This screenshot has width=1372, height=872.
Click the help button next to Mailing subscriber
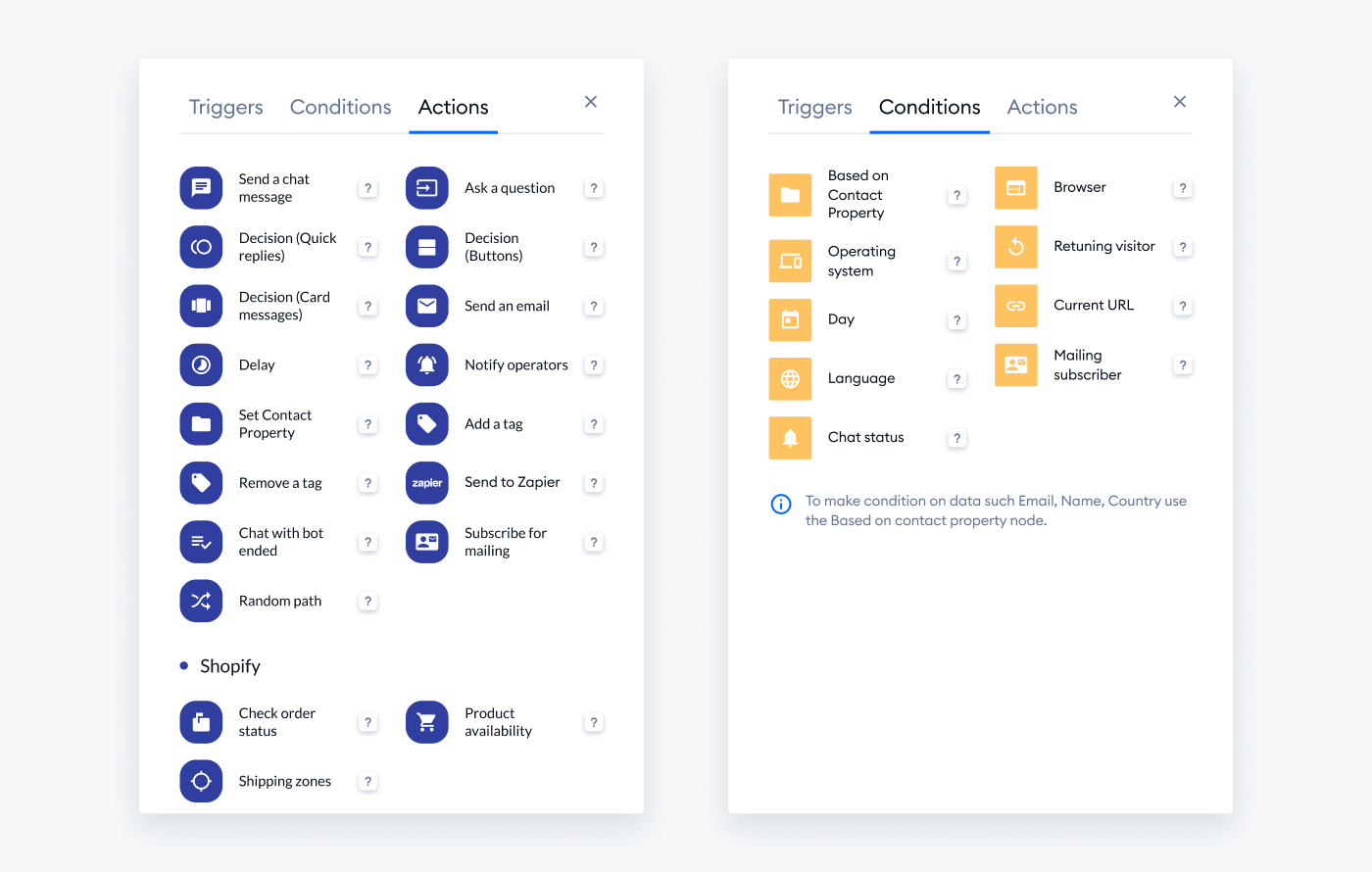(1182, 364)
